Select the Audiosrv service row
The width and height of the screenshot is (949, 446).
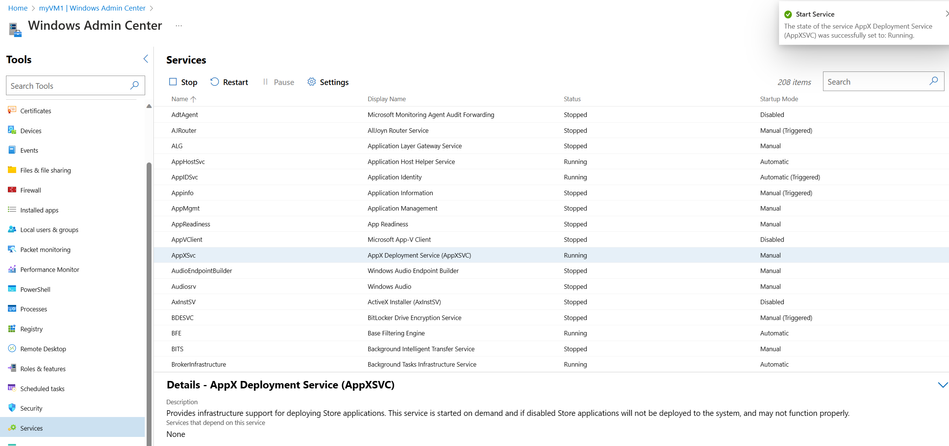[551, 286]
